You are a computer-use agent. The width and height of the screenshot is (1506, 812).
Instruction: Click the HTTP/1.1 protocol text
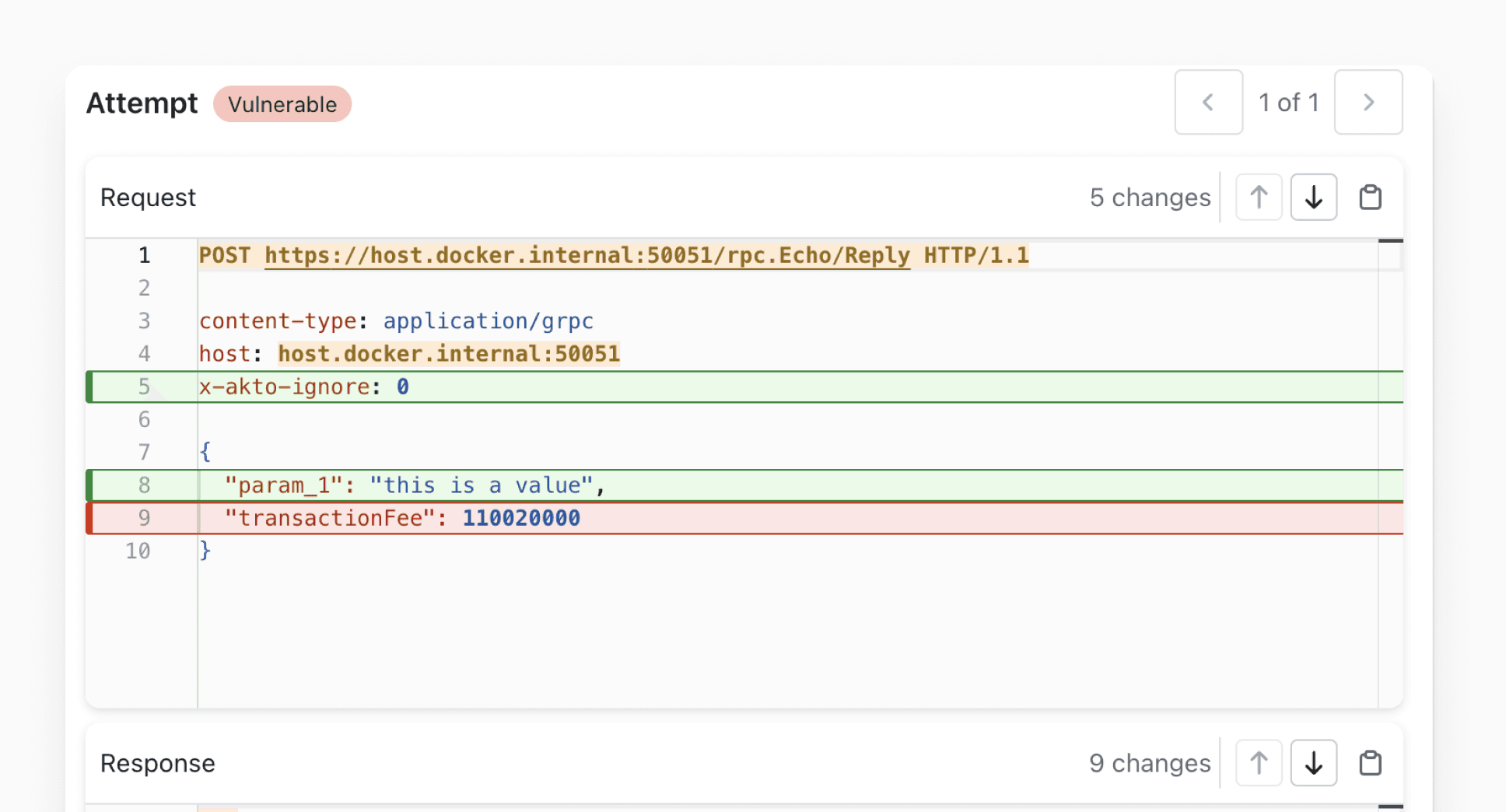(976, 255)
